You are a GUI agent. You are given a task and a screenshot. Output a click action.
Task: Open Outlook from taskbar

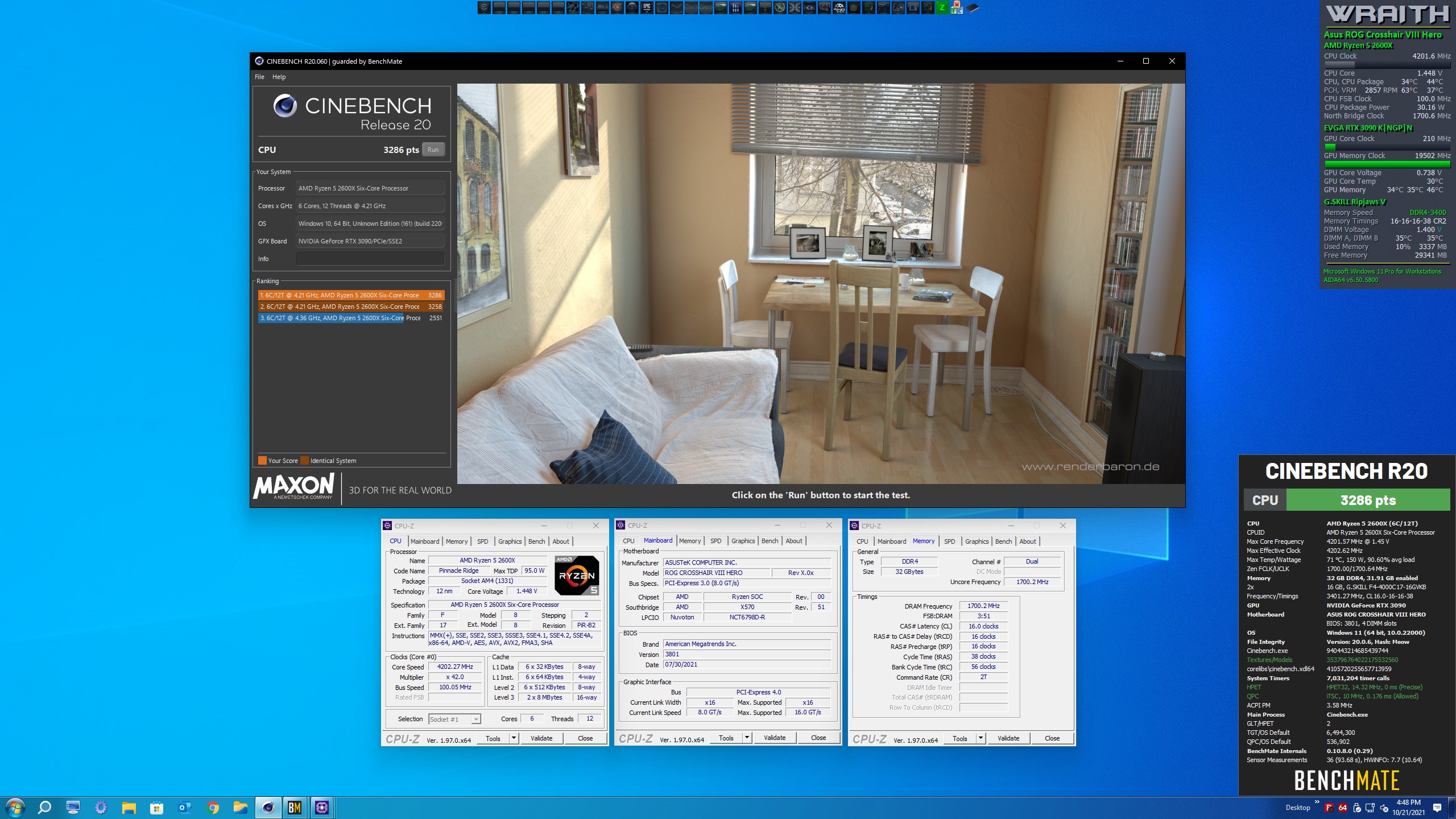pos(185,808)
